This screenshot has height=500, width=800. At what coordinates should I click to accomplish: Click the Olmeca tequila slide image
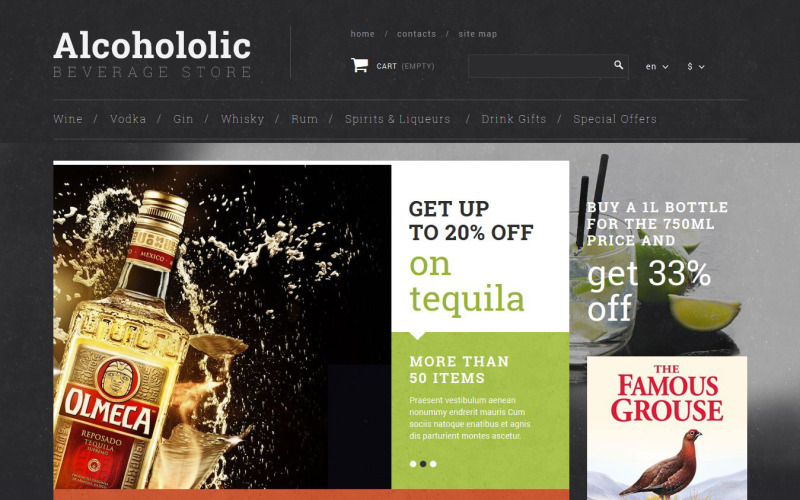[x=222, y=327]
